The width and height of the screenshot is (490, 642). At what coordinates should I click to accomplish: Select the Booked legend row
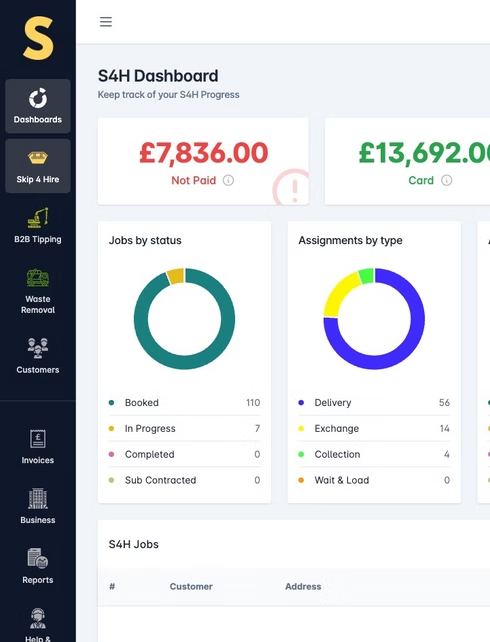[x=184, y=402]
